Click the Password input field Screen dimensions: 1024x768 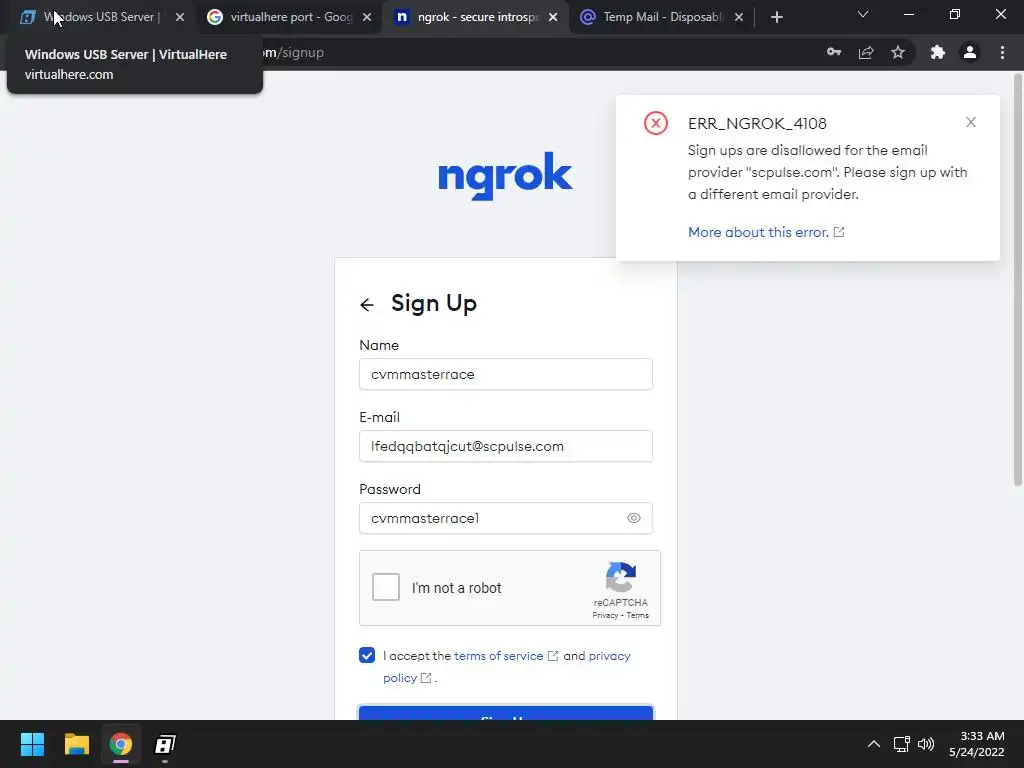click(505, 518)
